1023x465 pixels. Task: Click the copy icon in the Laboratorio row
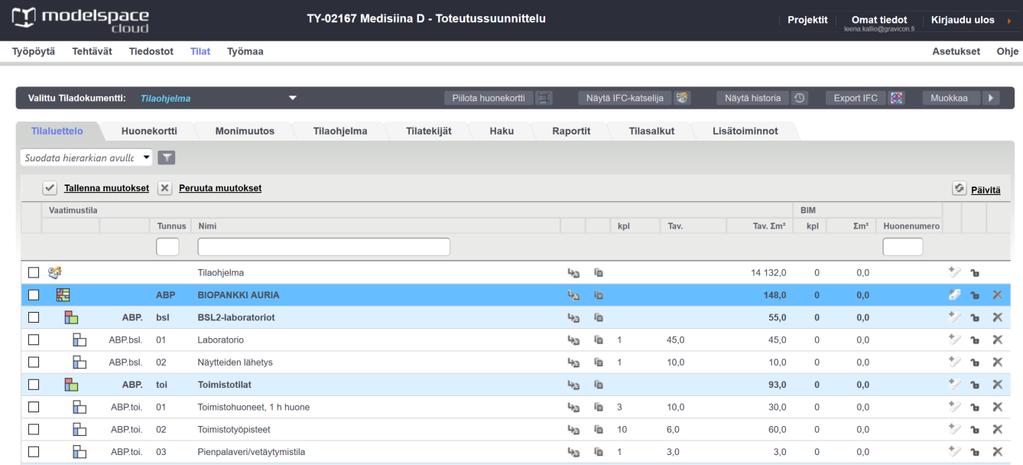598,340
